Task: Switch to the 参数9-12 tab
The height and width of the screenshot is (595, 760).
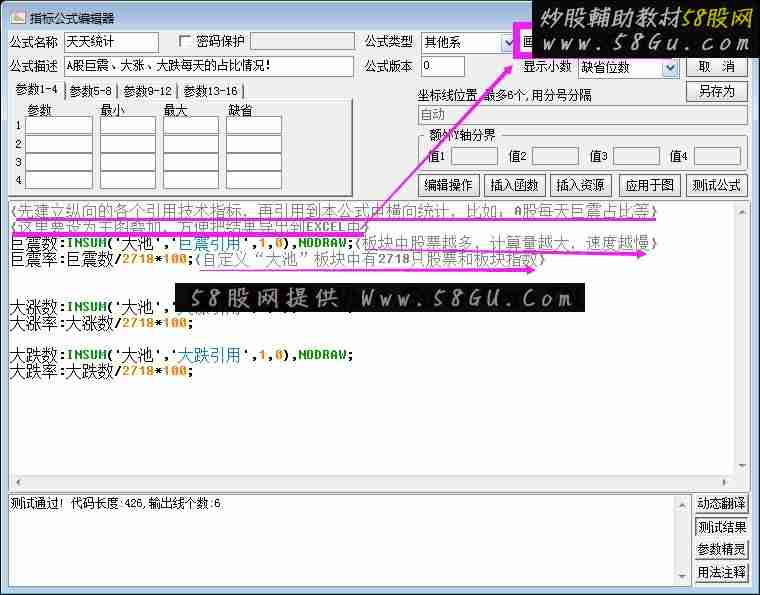Action: tap(147, 91)
